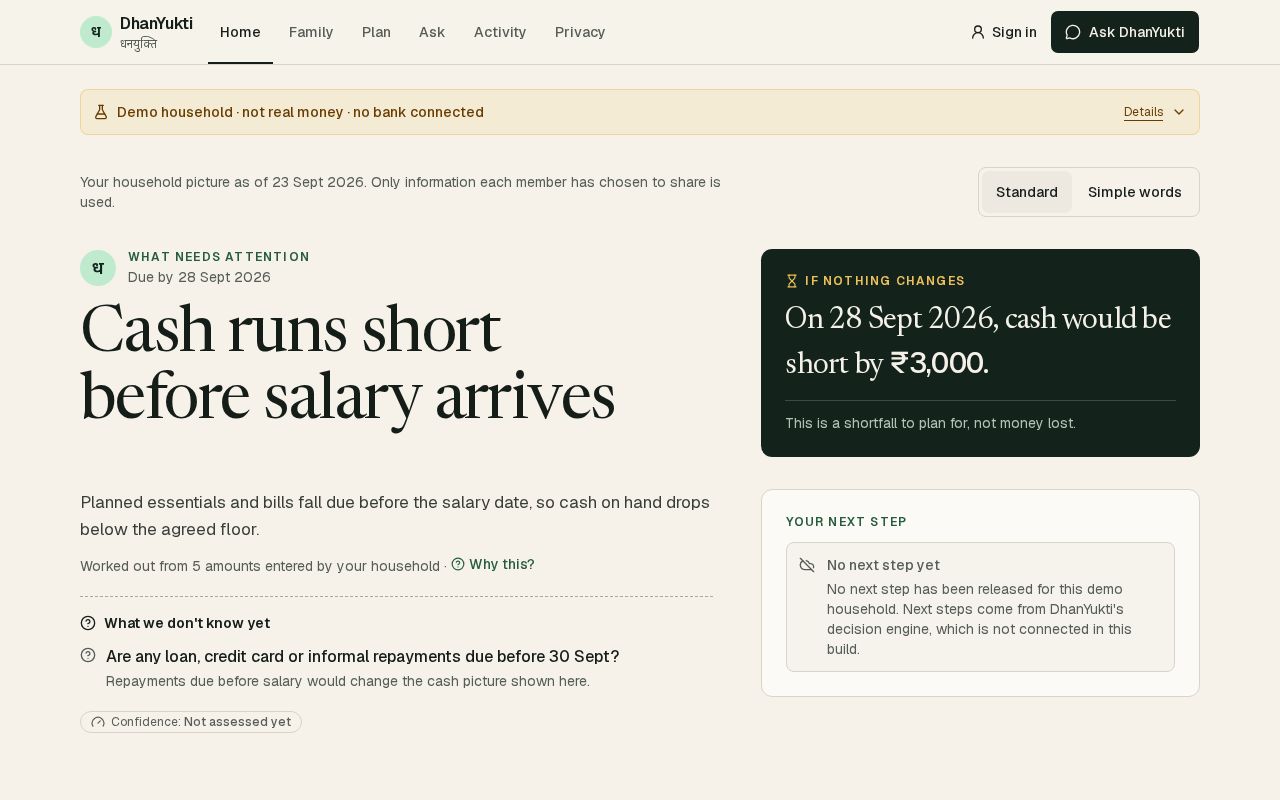Screen dimensions: 1280x800
Task: Click the Details link in demo banner
Action: click(1144, 112)
